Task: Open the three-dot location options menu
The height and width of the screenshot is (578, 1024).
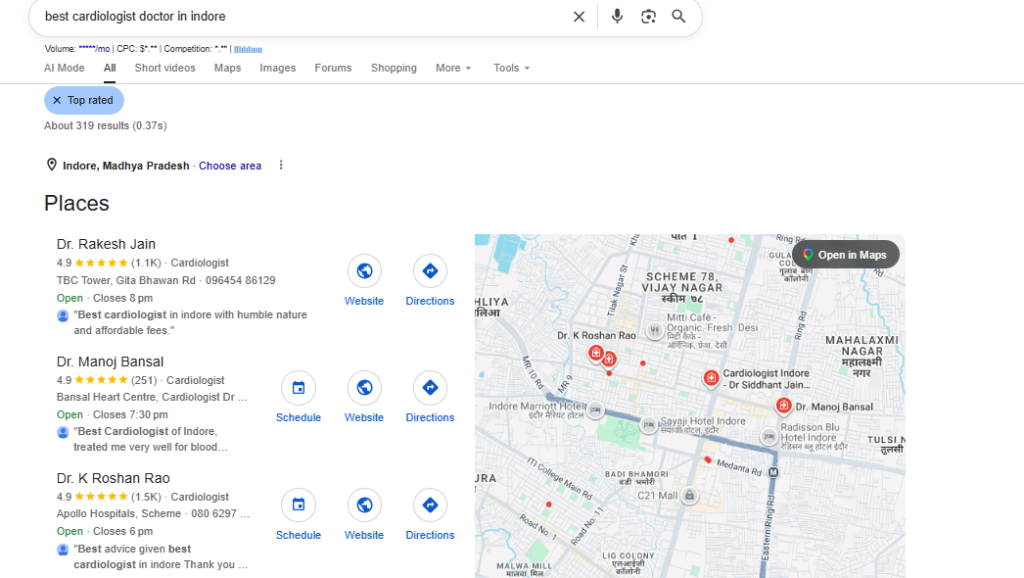Action: [x=281, y=165]
